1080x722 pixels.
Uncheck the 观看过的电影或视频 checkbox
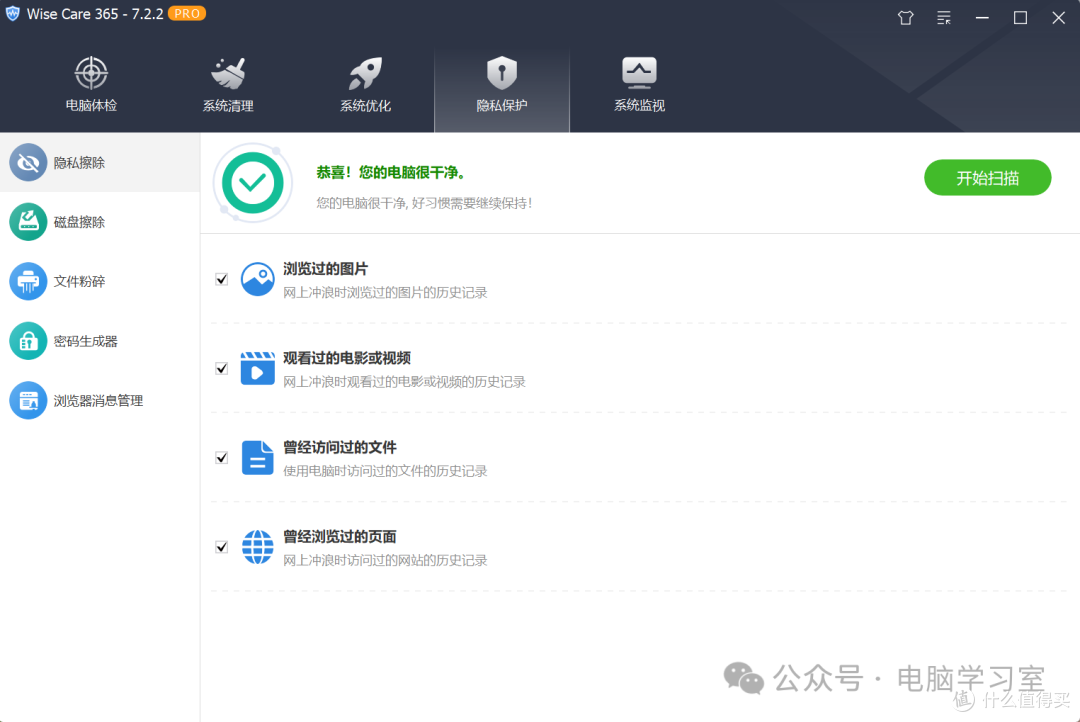[x=222, y=369]
